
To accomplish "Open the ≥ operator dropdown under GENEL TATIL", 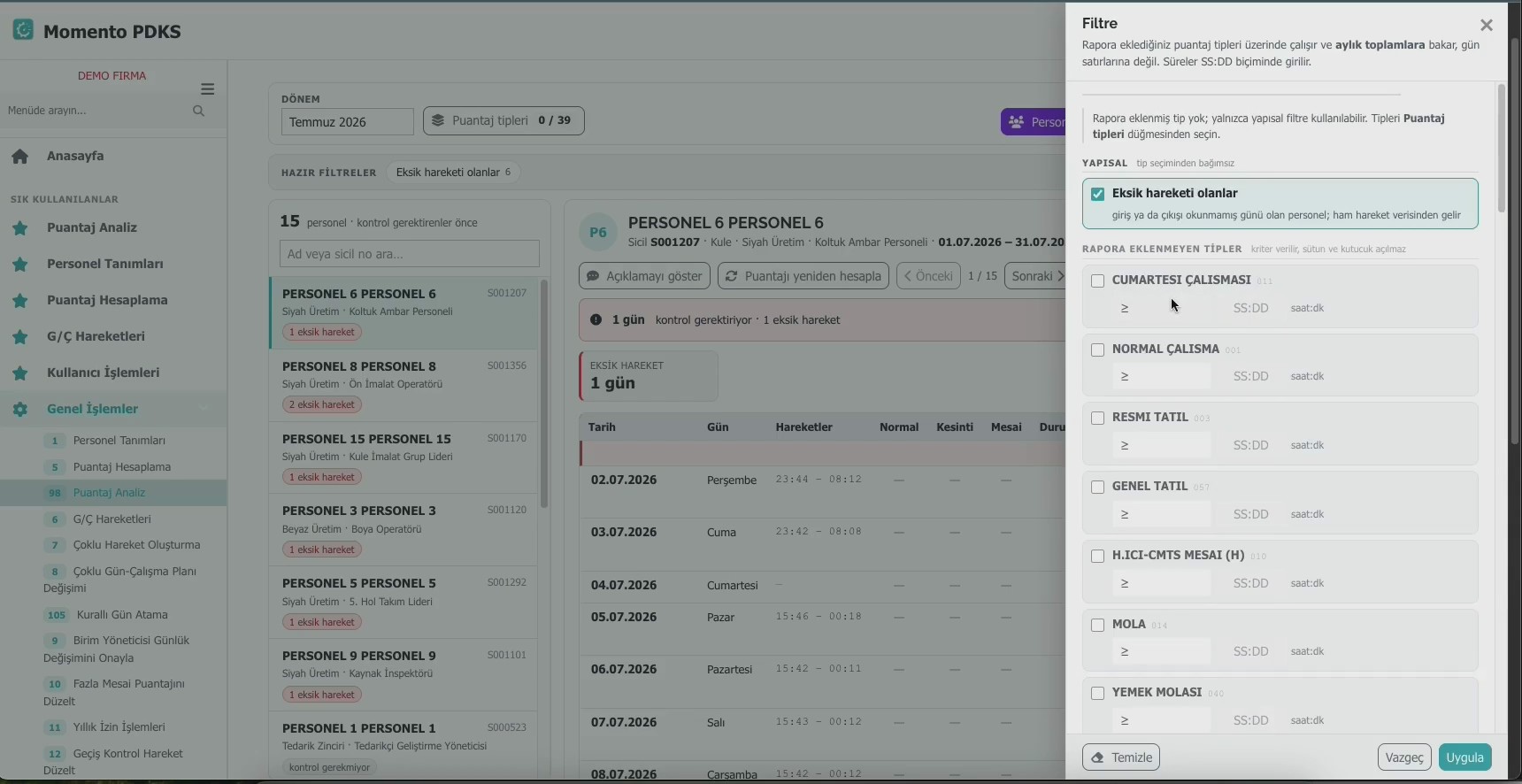I will 1161,514.
